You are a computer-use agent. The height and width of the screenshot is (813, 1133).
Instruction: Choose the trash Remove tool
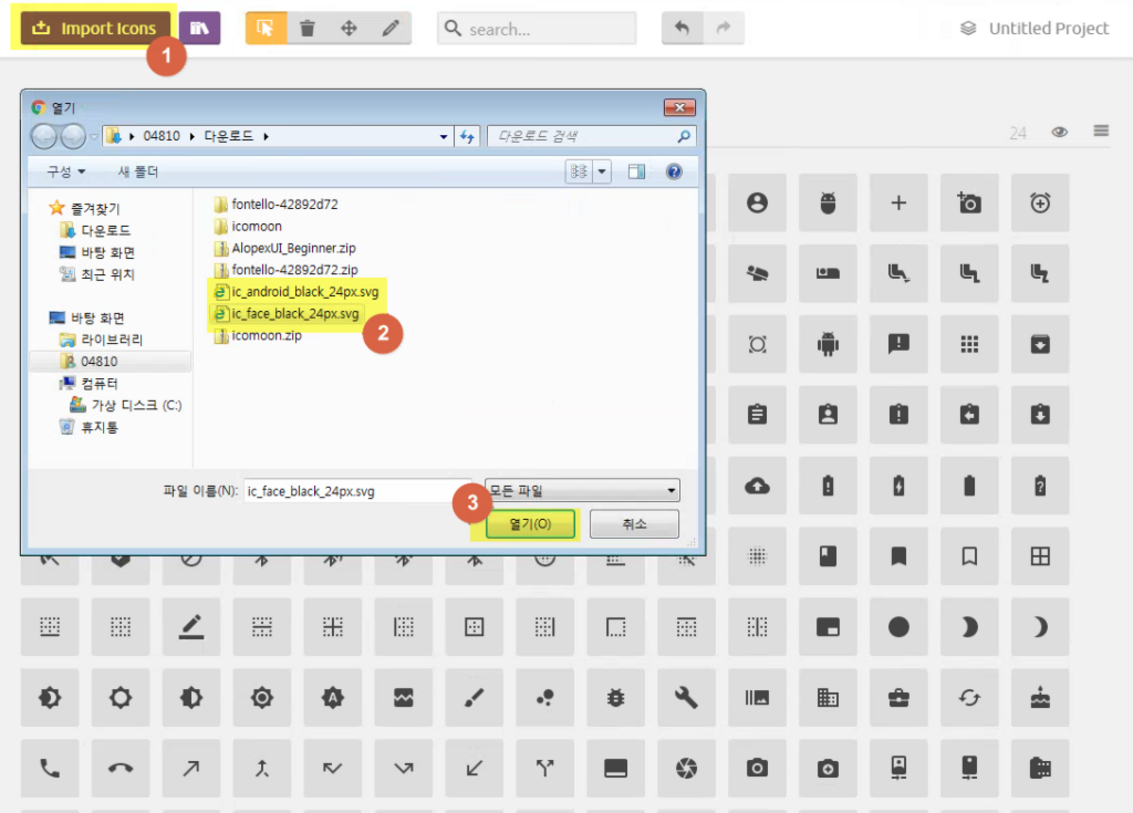coord(308,28)
